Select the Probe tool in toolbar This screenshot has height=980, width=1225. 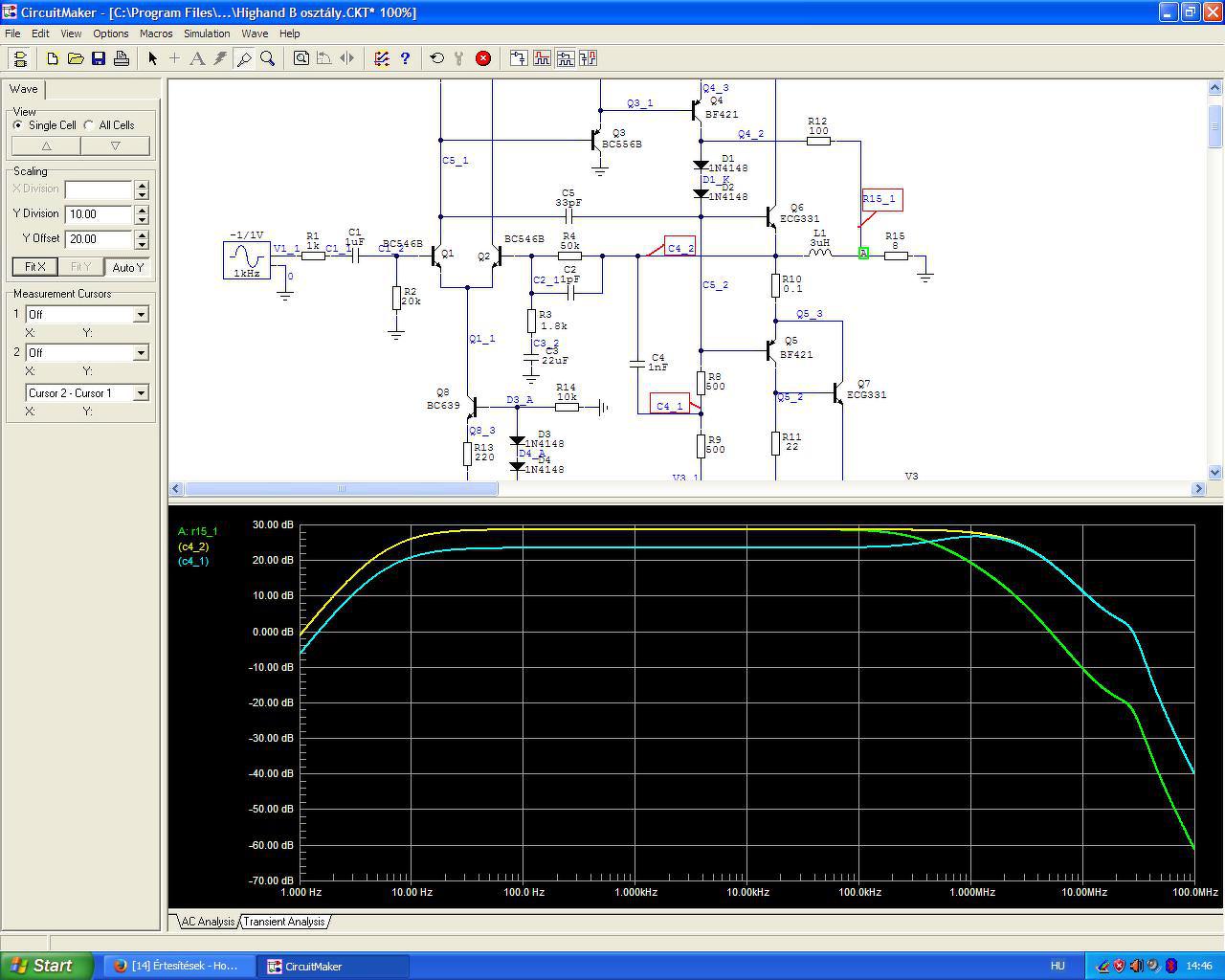coord(244,58)
